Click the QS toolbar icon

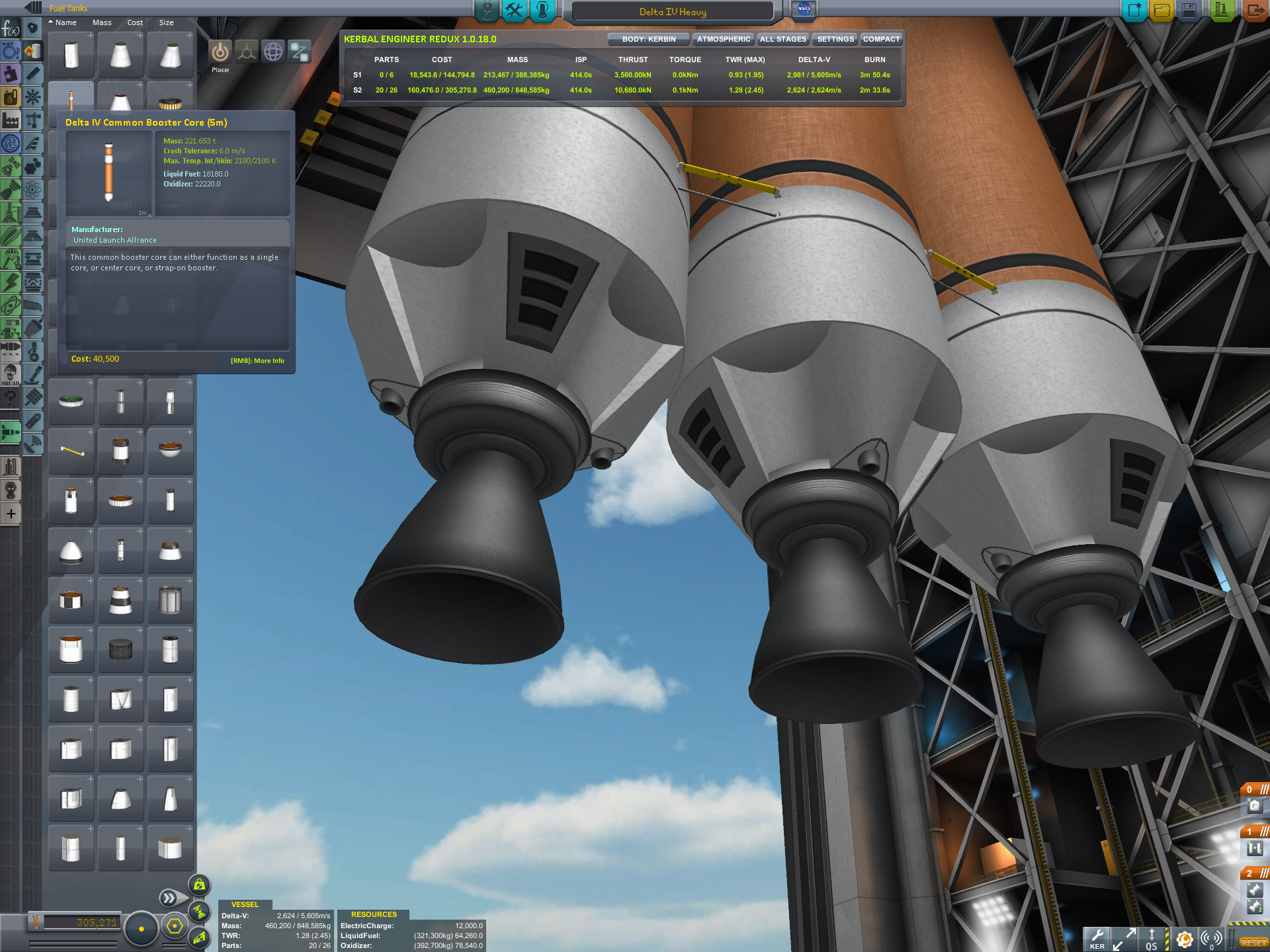(x=1152, y=939)
